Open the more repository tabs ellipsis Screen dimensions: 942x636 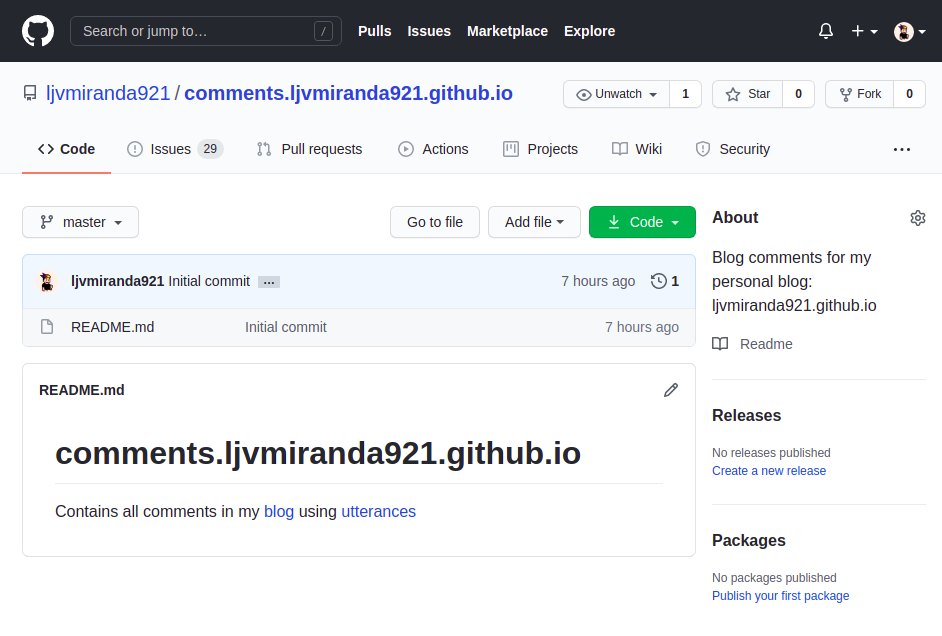coord(902,149)
